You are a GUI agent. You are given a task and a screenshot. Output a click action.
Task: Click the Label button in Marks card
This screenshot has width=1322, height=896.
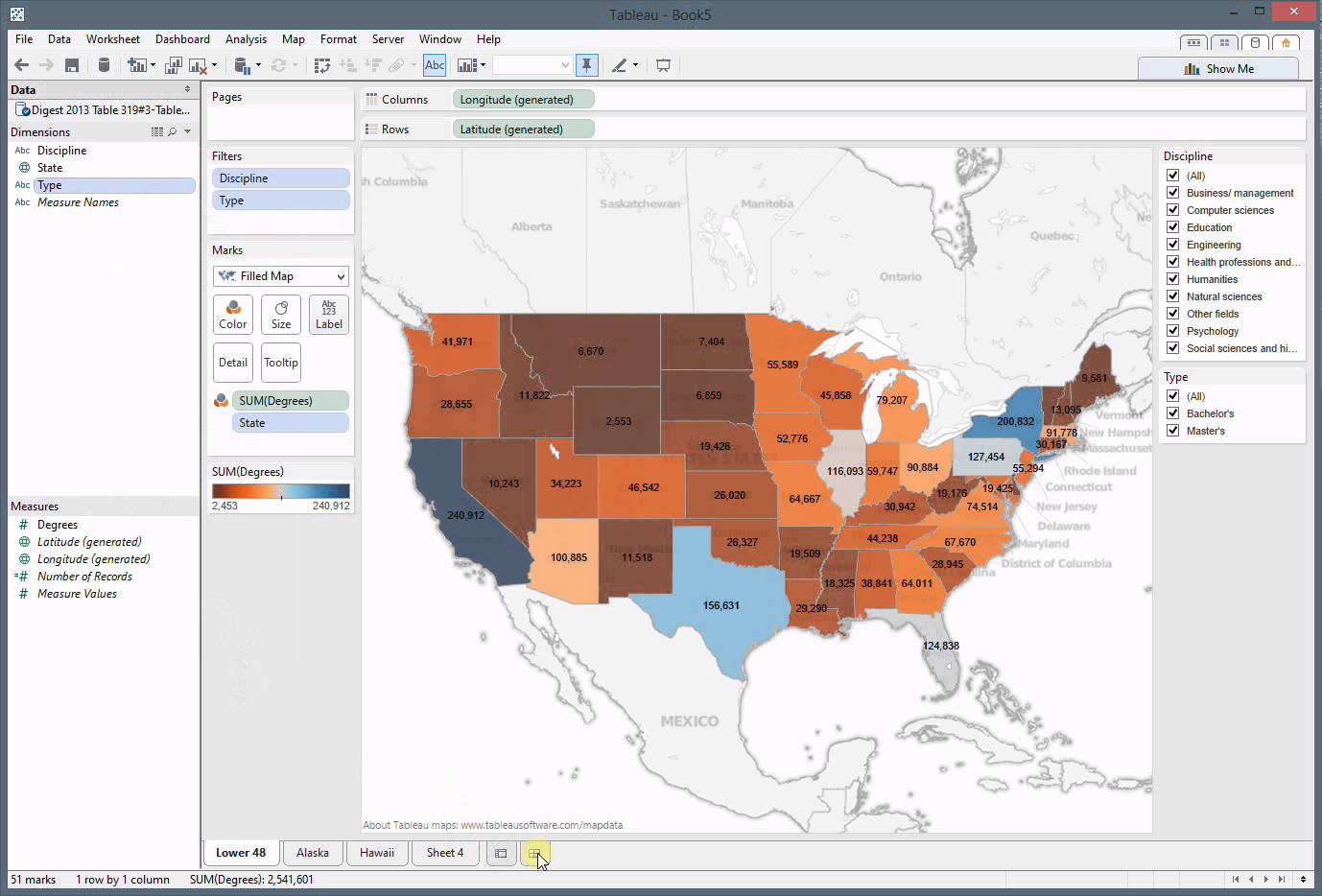coord(329,315)
